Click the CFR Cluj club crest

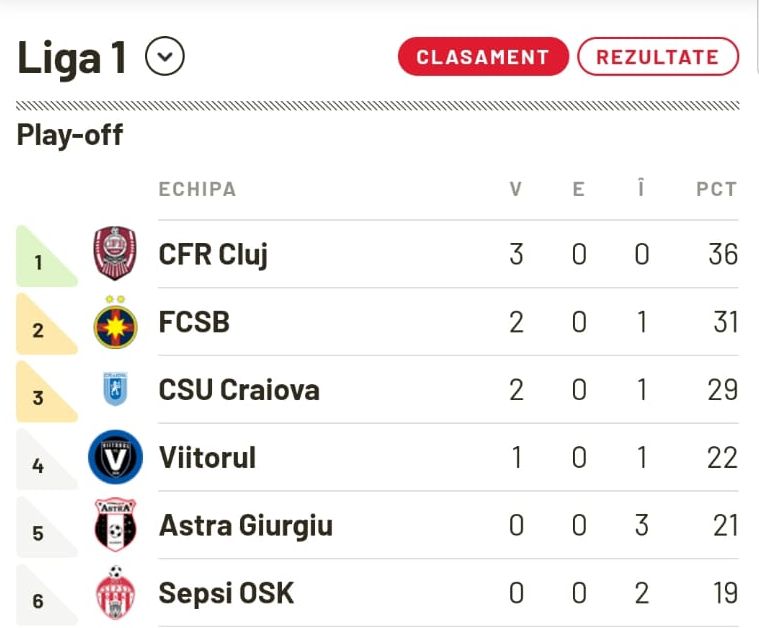pos(115,253)
